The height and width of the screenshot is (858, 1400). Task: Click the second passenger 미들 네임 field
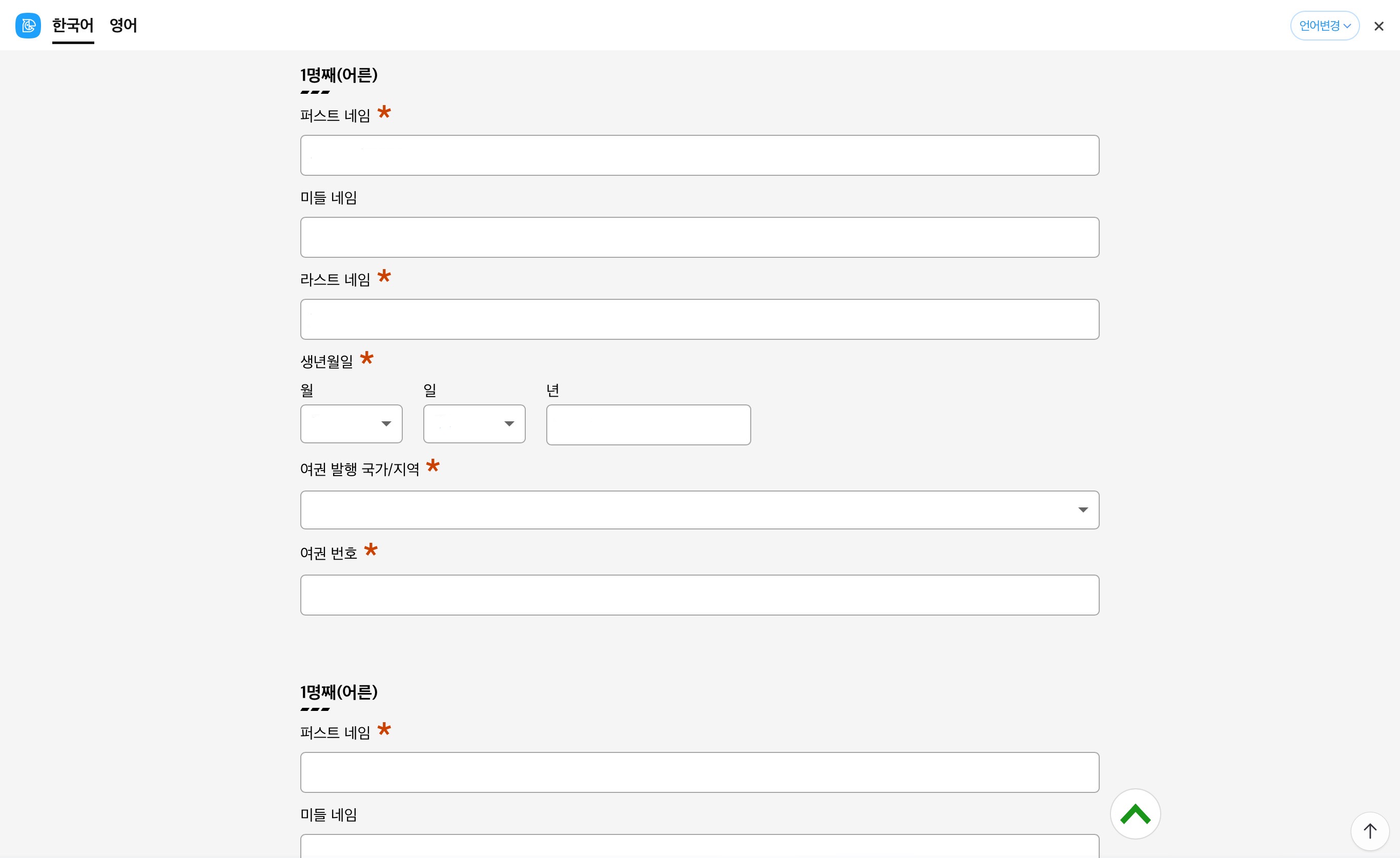pyautogui.click(x=699, y=846)
